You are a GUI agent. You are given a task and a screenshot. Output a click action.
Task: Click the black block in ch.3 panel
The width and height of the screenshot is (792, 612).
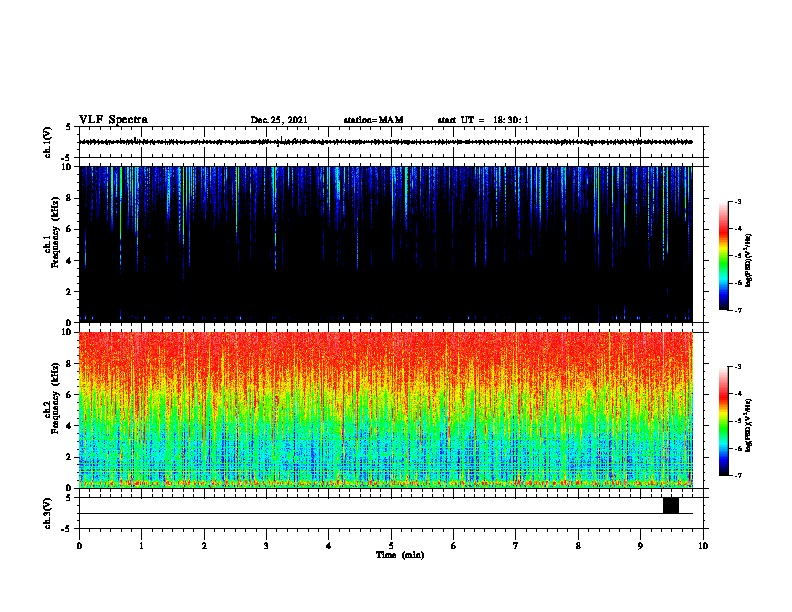click(x=671, y=505)
